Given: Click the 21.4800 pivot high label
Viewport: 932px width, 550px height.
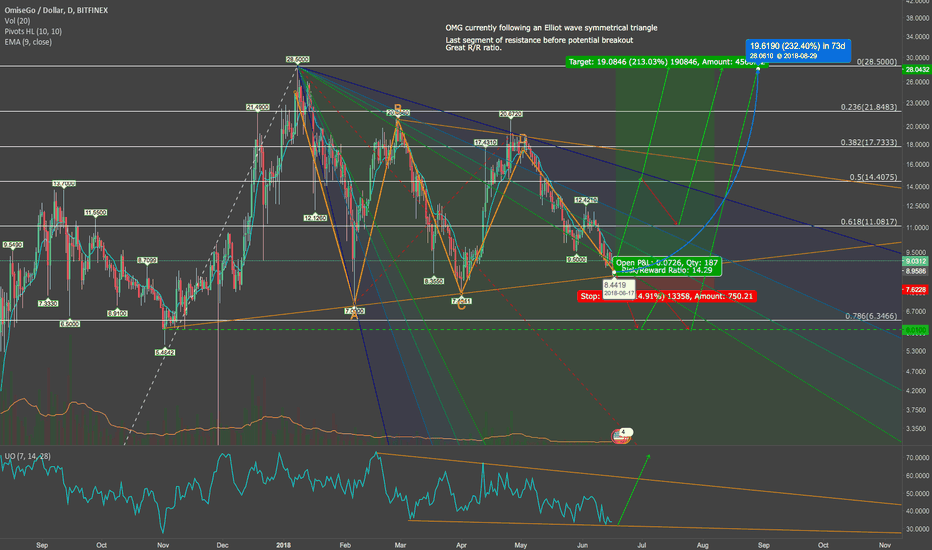Looking at the screenshot, I should pos(257,107).
